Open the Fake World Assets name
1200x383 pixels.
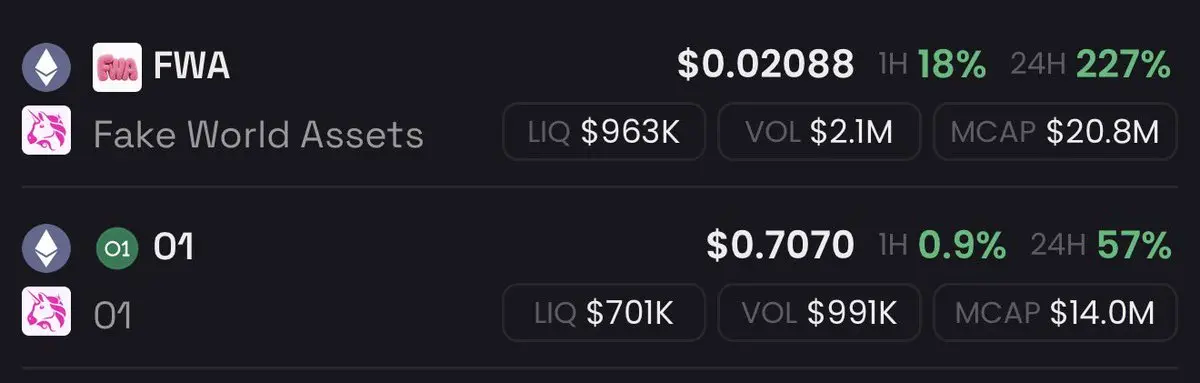pos(258,133)
